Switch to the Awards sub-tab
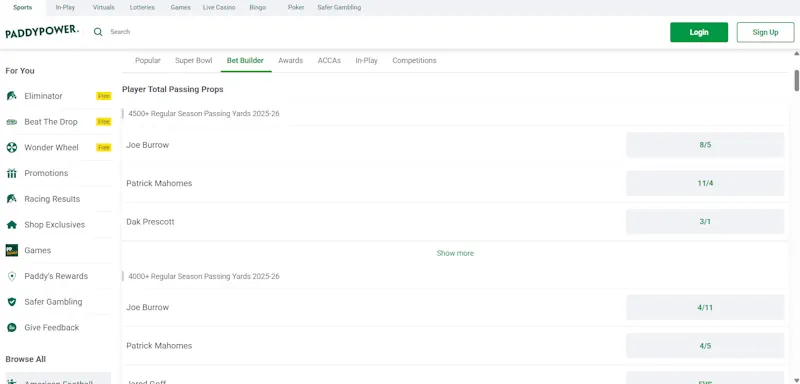 click(x=290, y=61)
